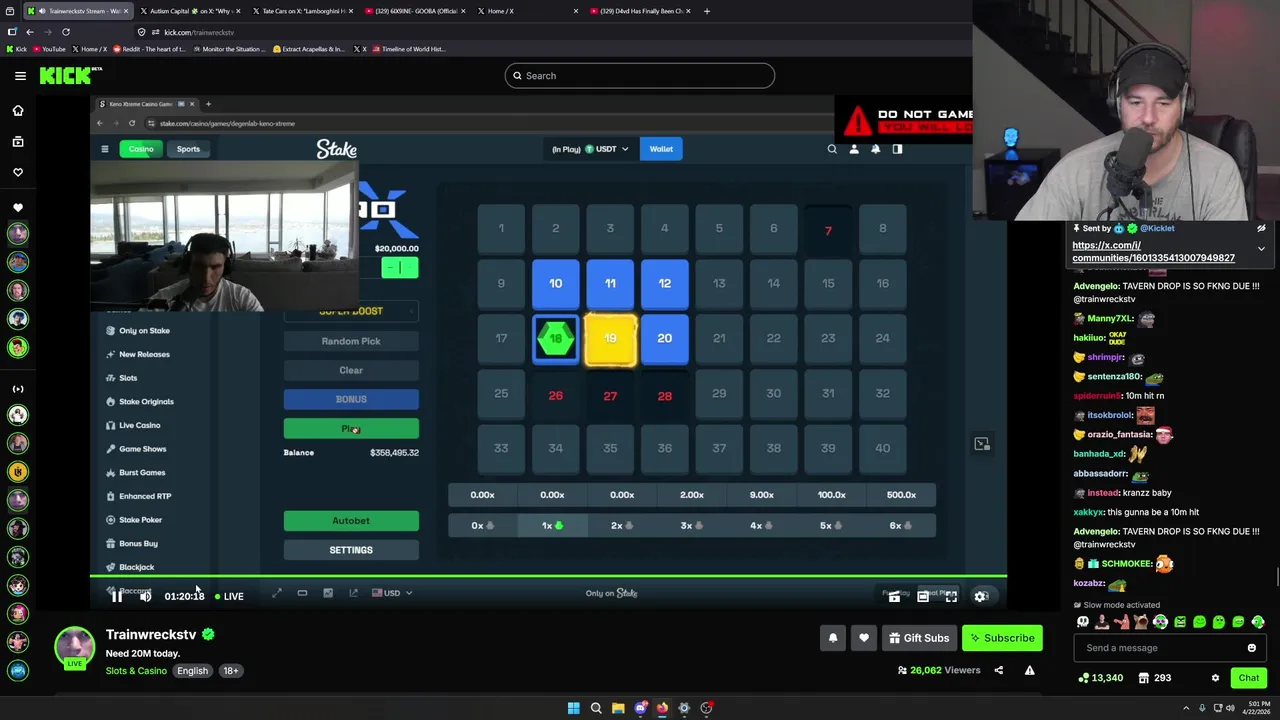Open the shop icon showing 293

point(1154,678)
